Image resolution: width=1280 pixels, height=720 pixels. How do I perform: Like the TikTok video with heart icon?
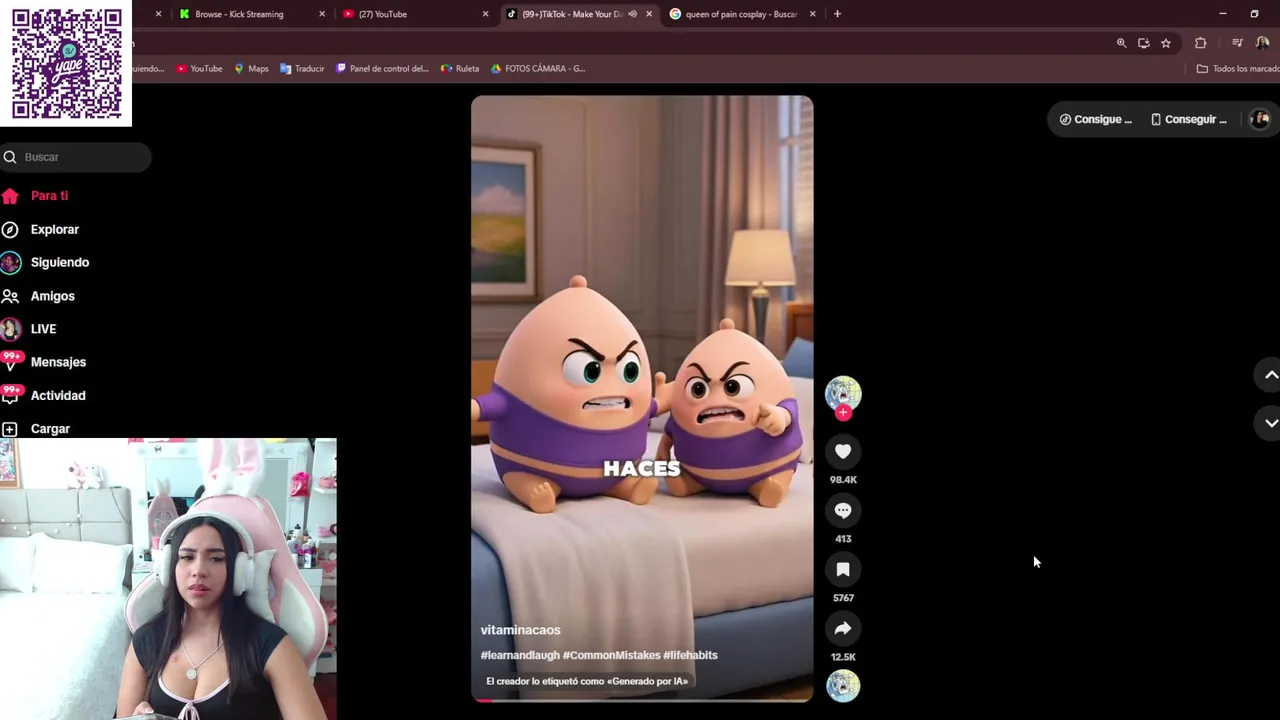click(x=843, y=452)
